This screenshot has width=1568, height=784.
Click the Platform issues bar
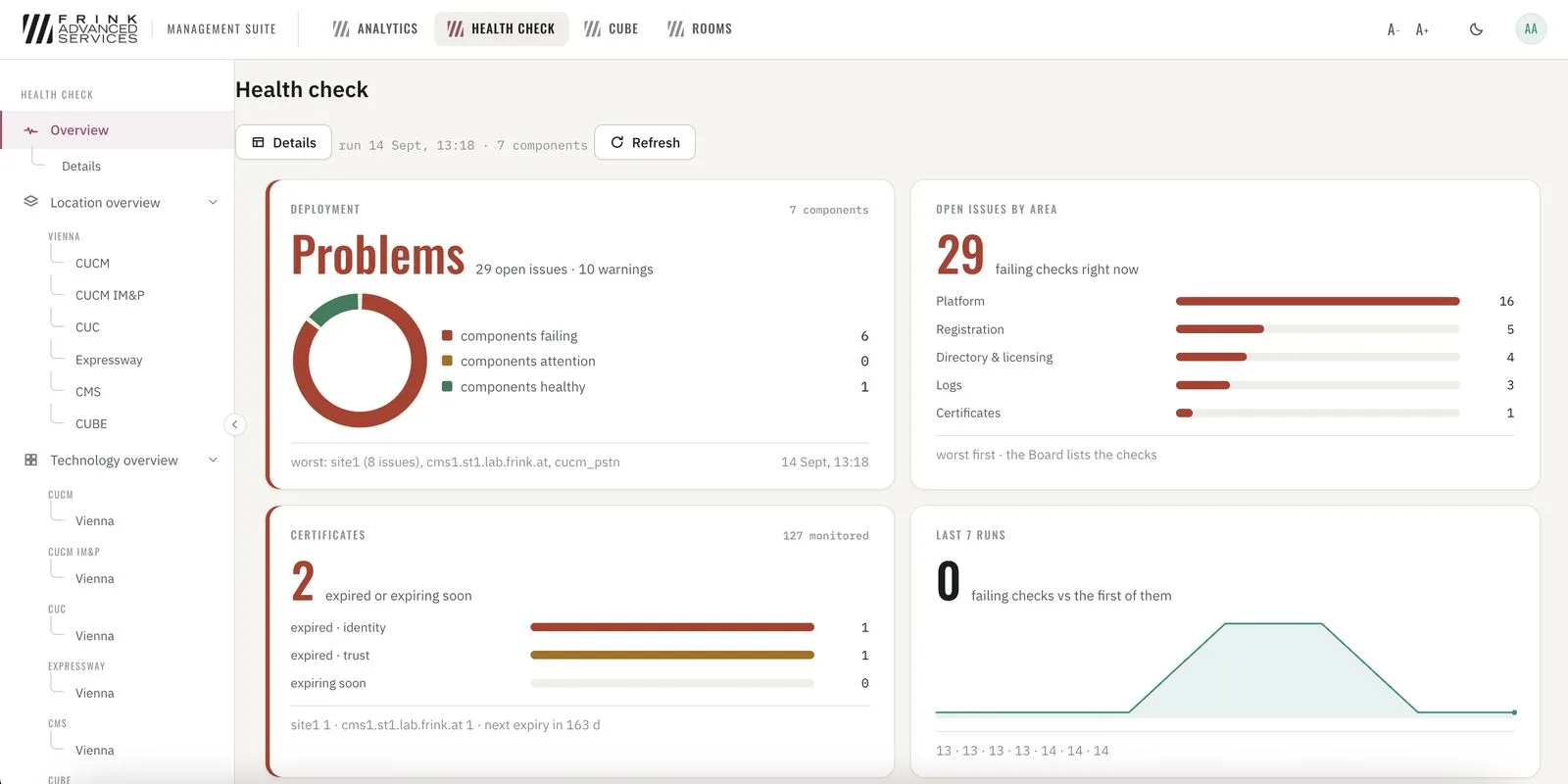pos(1317,301)
